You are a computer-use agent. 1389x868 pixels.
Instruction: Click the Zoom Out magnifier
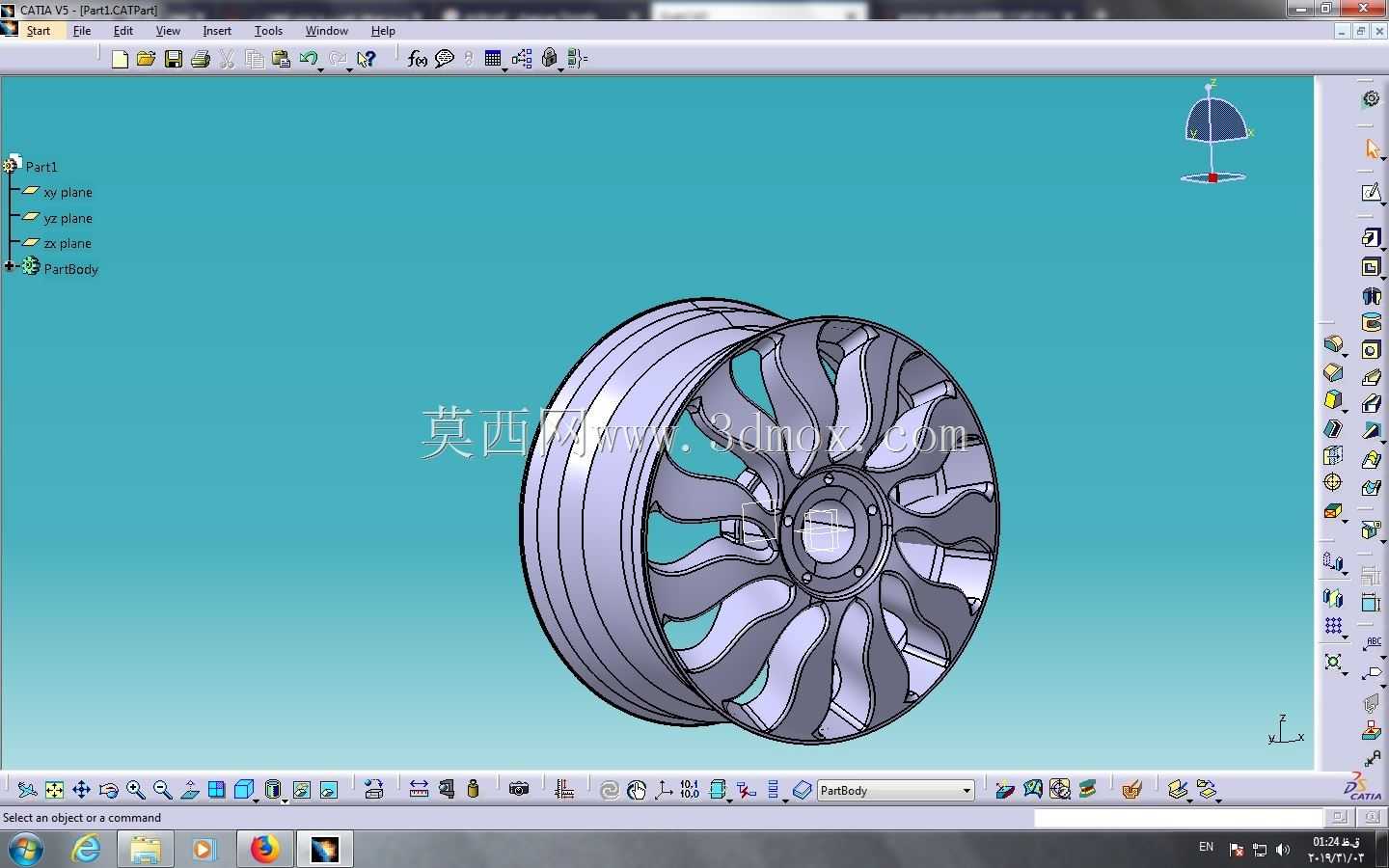[162, 790]
